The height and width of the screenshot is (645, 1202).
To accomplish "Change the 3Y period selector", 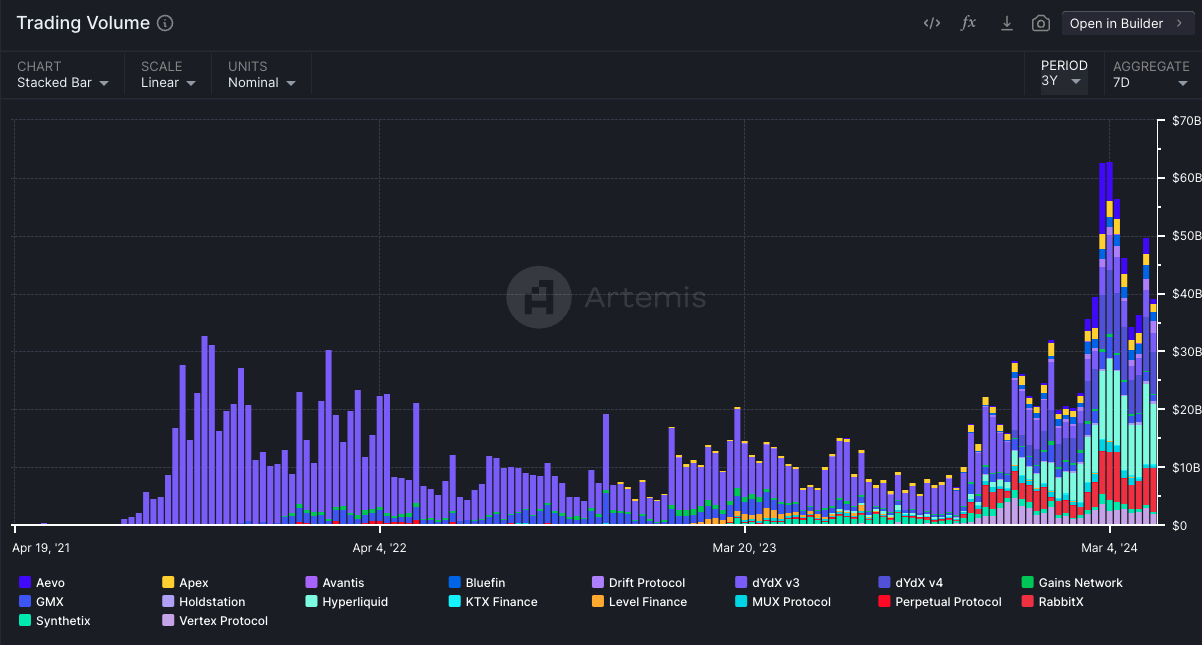I will pyautogui.click(x=1063, y=82).
